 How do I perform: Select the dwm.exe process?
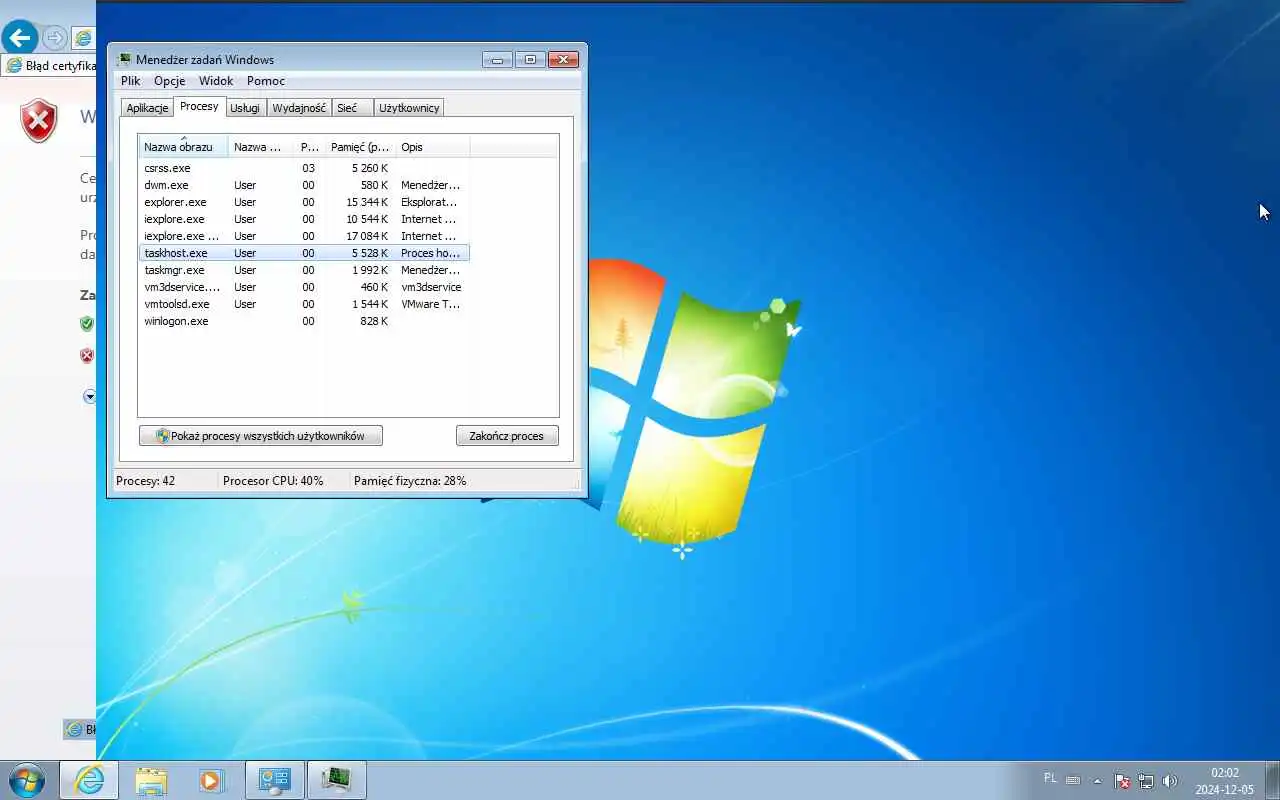coord(304,185)
